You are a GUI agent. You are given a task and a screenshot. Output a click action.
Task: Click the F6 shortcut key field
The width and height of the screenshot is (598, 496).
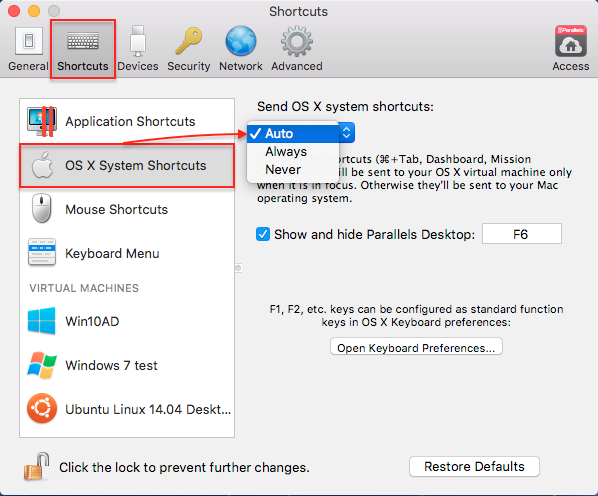pyautogui.click(x=522, y=234)
